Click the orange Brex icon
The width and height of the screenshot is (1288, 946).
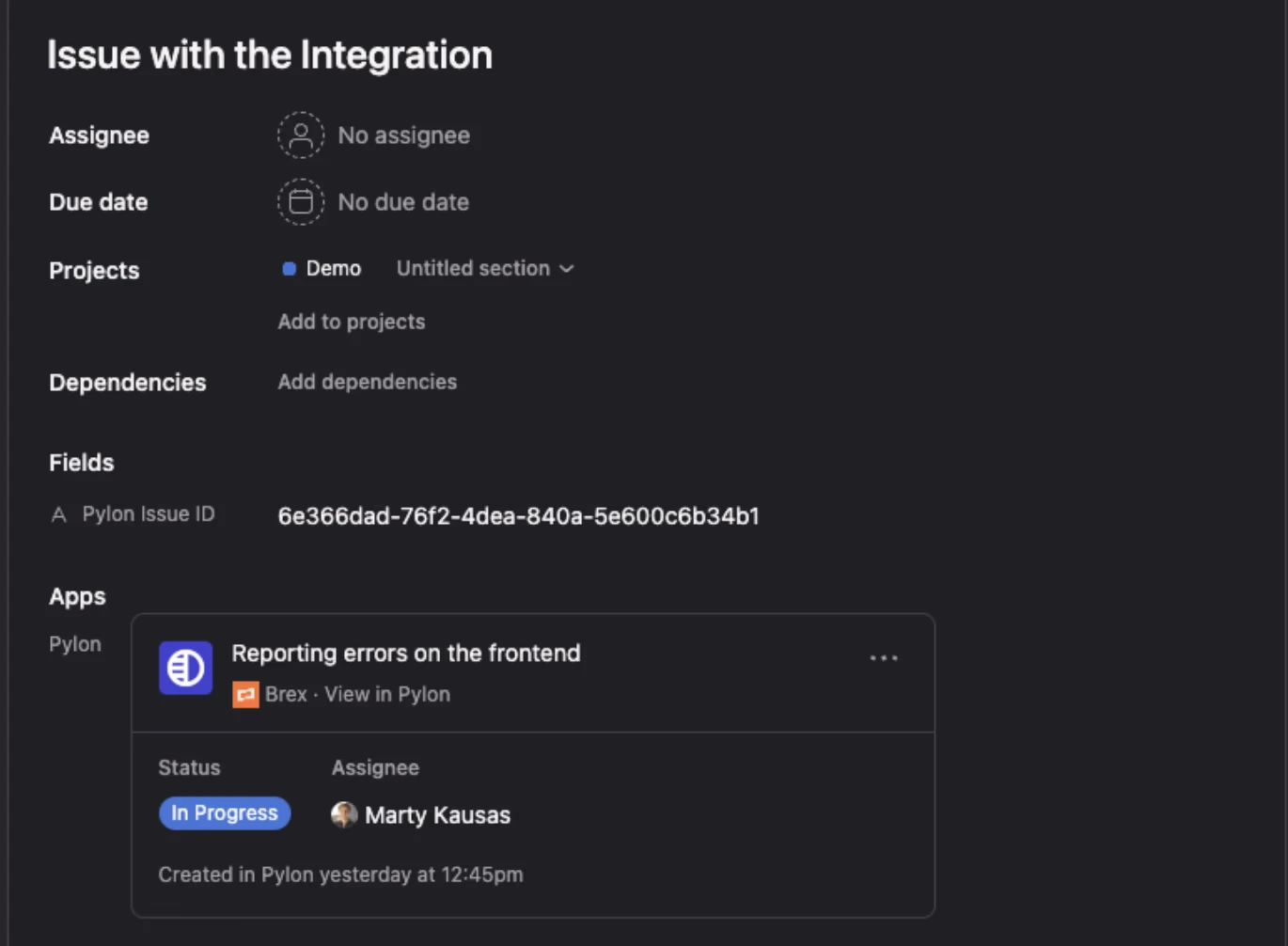(245, 695)
